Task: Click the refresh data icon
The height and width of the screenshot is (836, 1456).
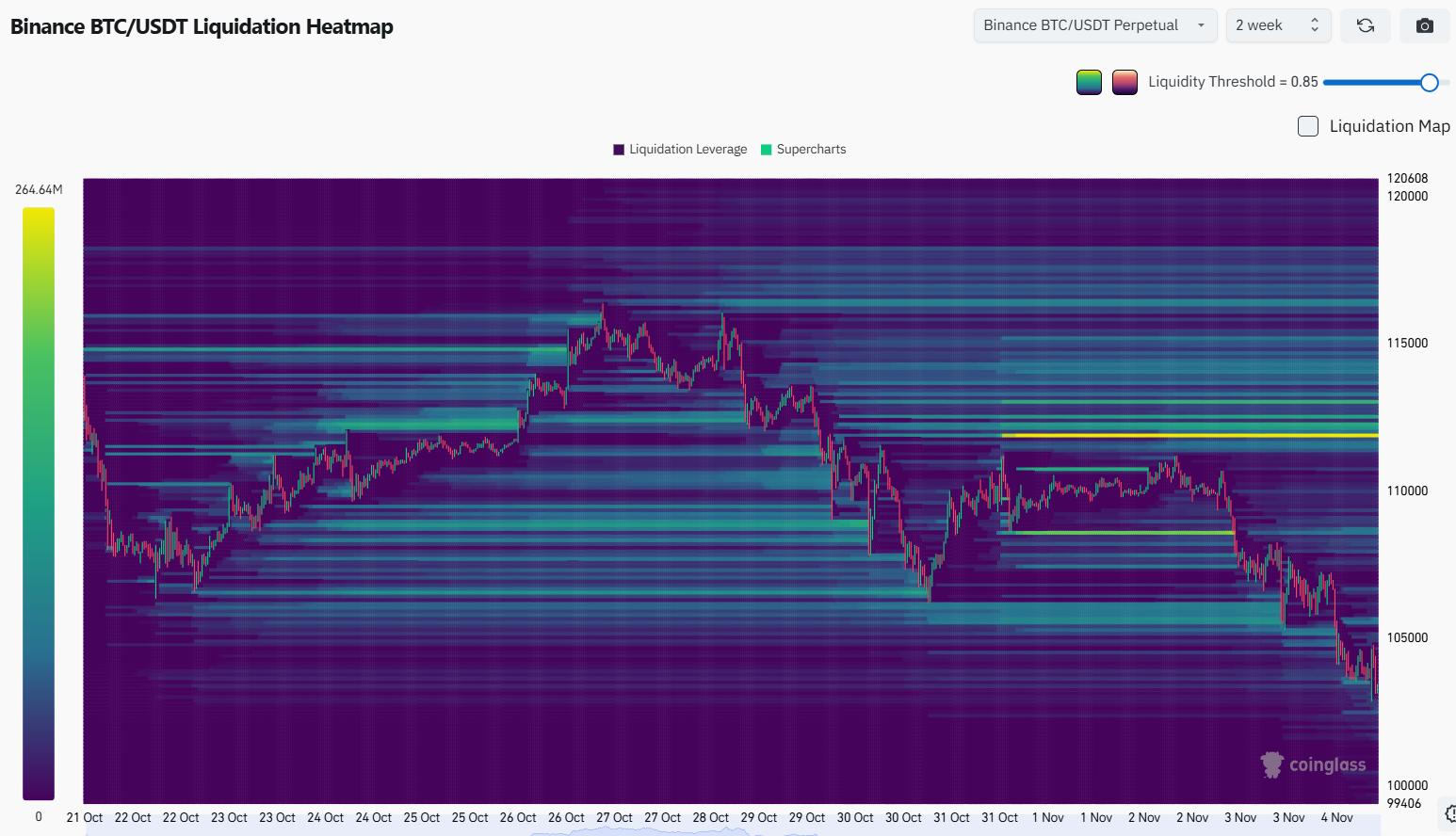Action: 1366,25
